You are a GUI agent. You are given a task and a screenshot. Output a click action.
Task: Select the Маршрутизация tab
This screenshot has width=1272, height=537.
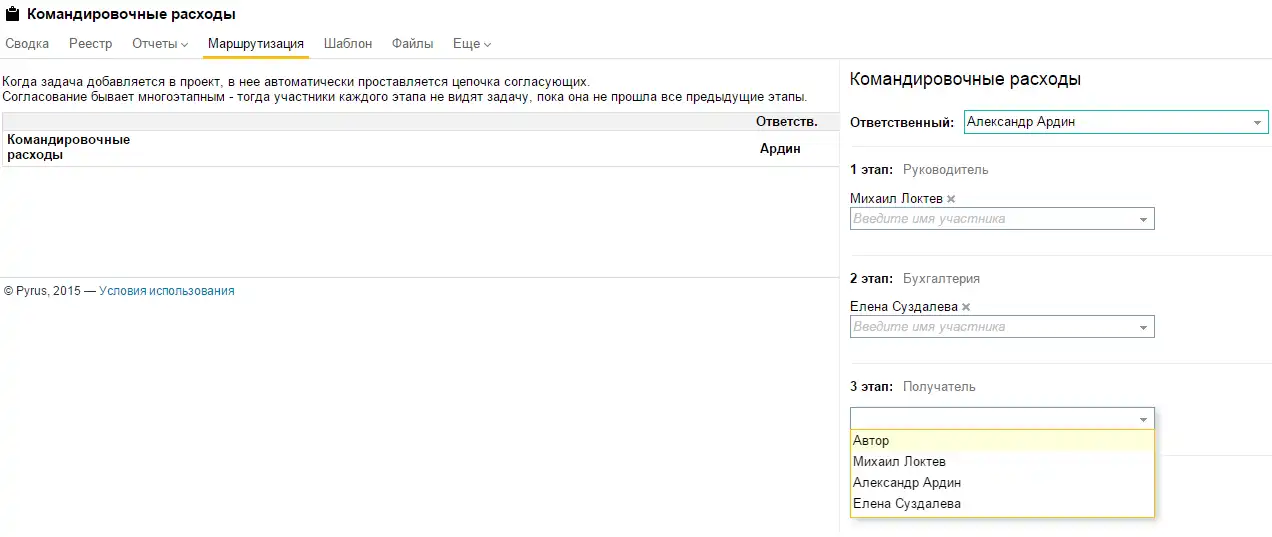coord(256,44)
